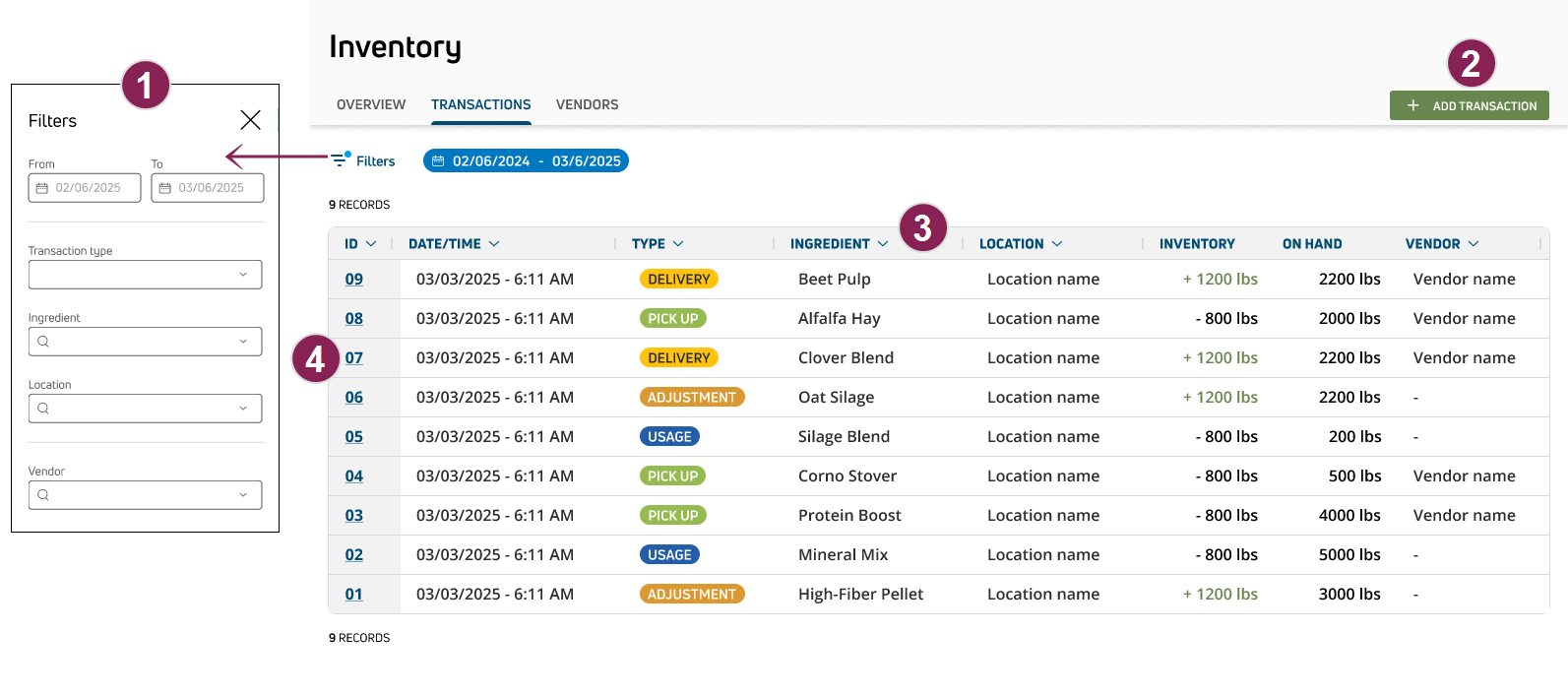The height and width of the screenshot is (697, 1568).
Task: Click 4000 lbs on-hand value
Action: point(1349,516)
